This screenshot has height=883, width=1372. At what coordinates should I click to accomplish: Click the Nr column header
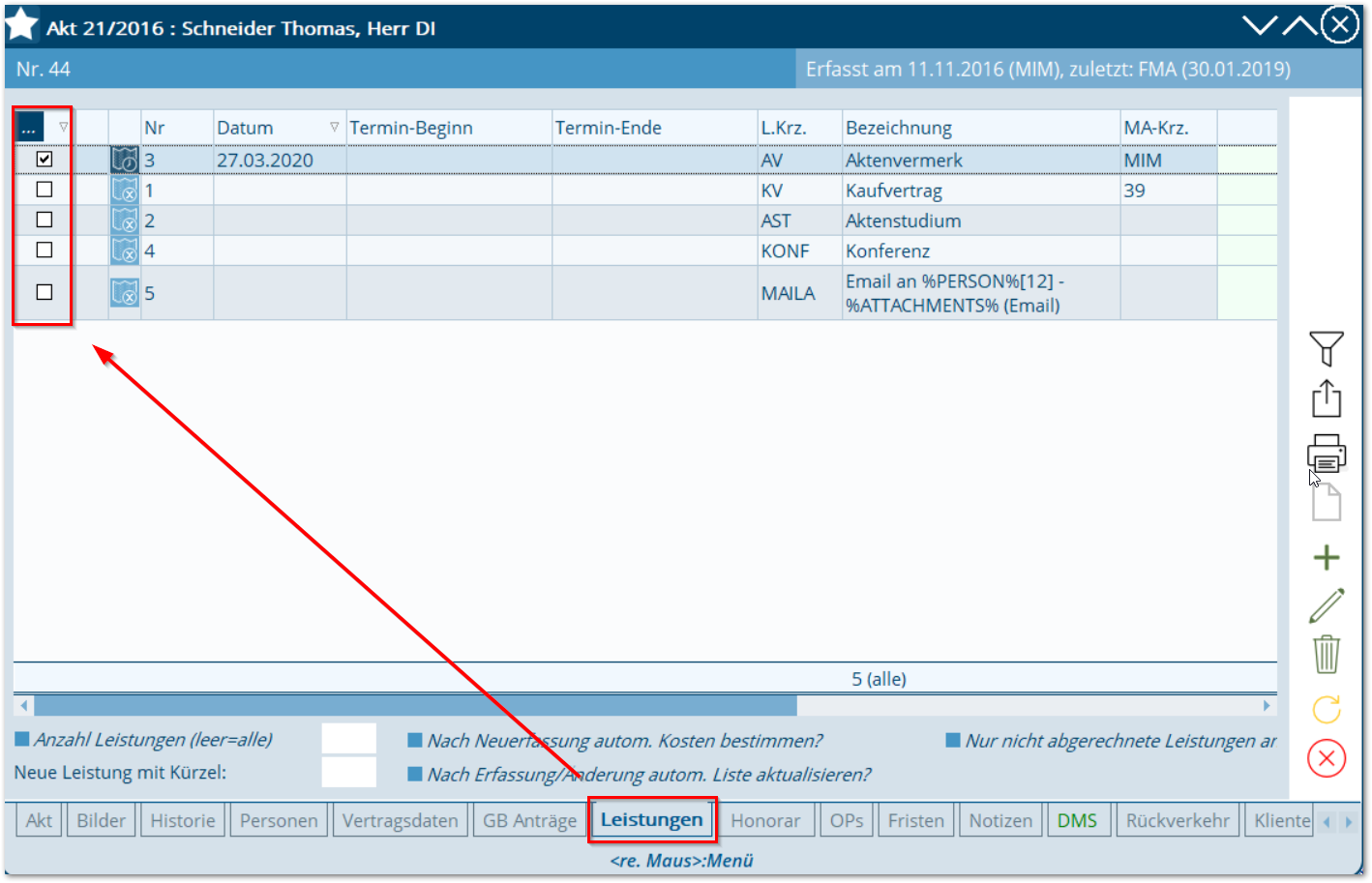177,127
